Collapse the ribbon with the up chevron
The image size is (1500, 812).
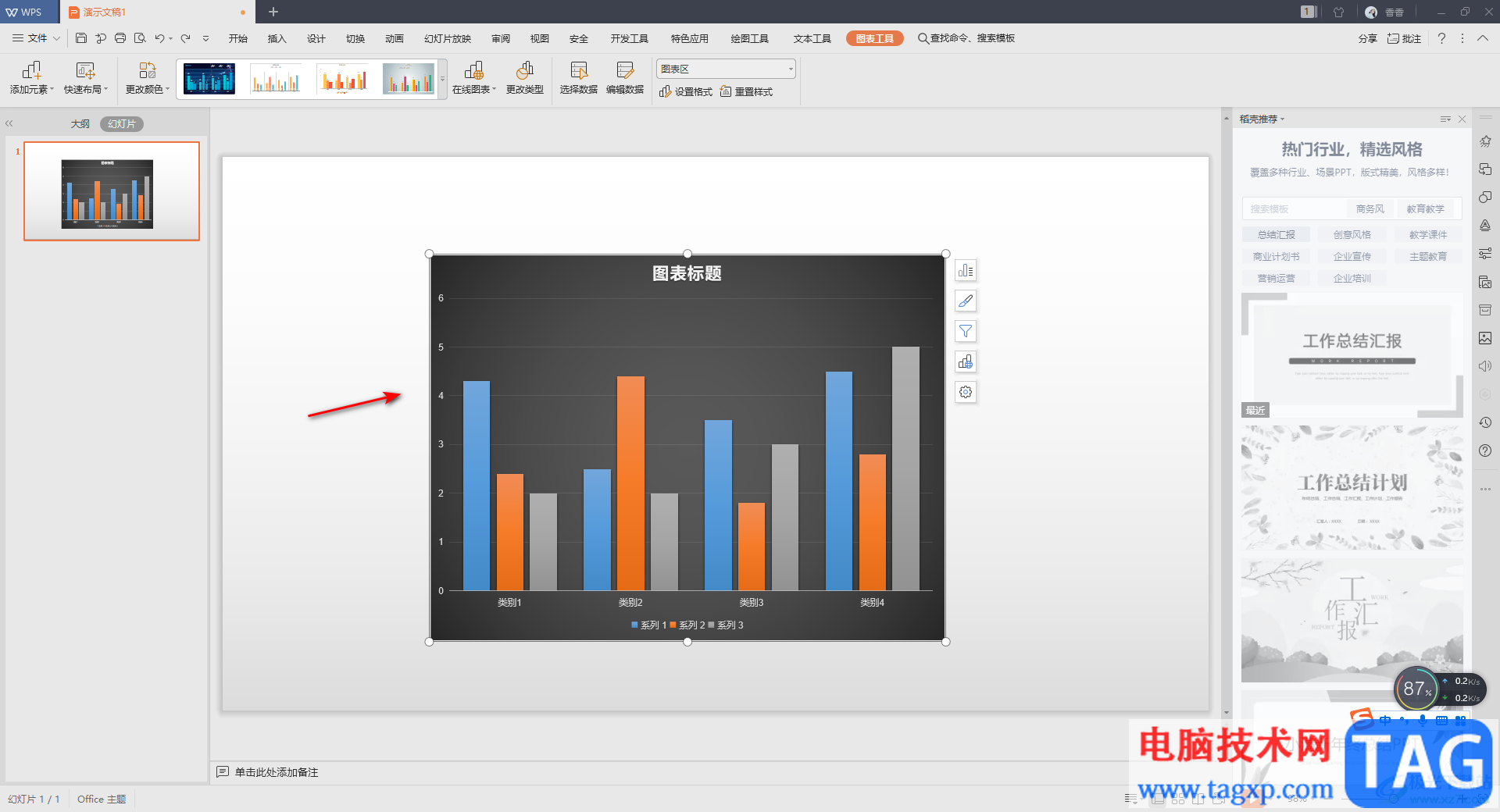coord(1483,38)
